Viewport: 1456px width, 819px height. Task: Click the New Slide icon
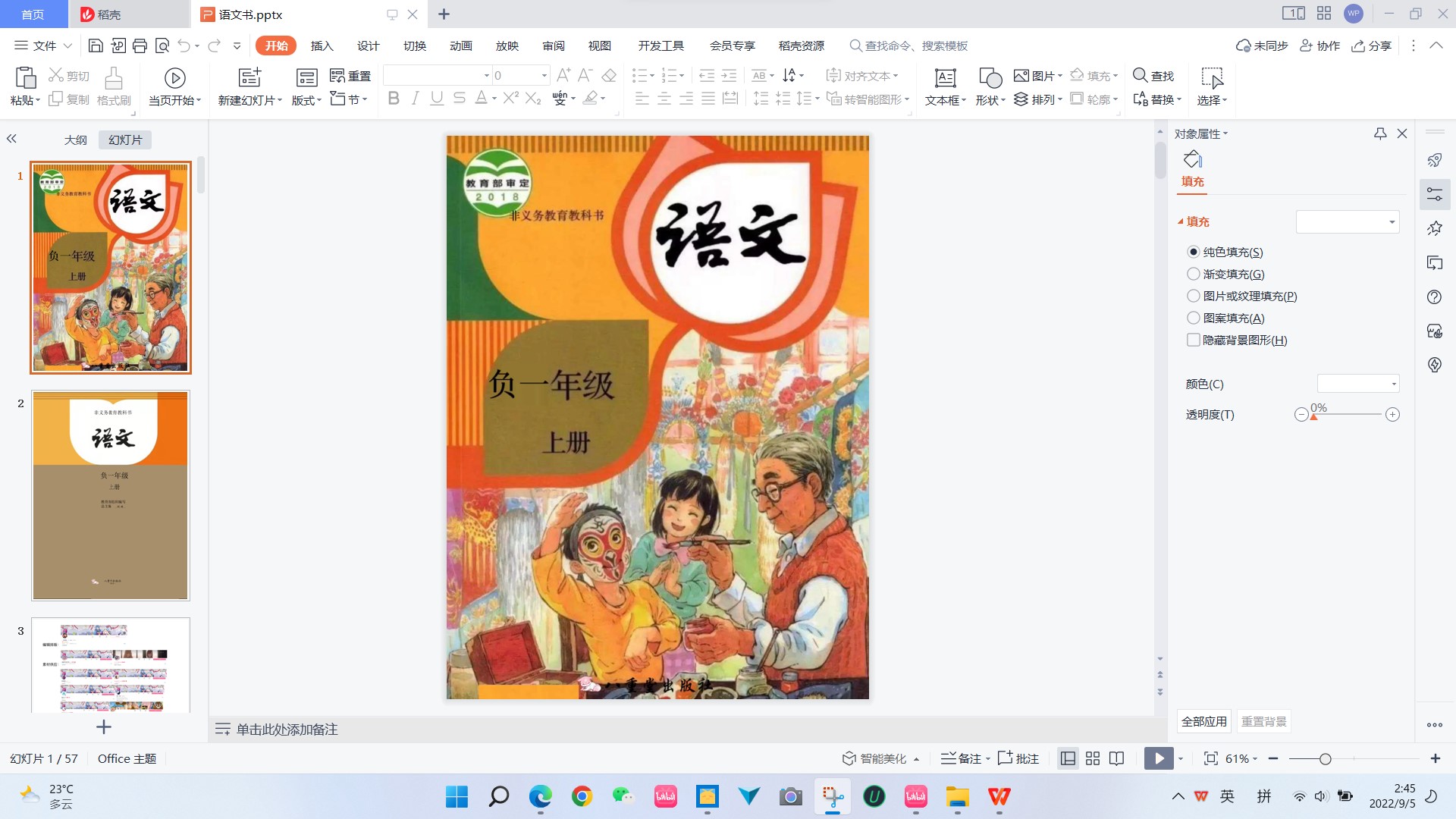tap(249, 77)
